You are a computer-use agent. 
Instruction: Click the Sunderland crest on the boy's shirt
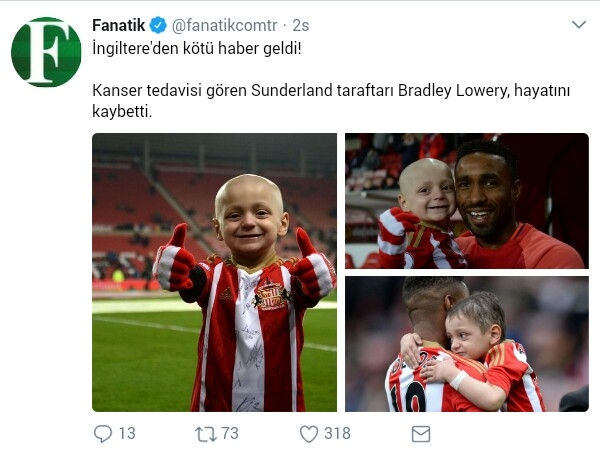pos(272,296)
